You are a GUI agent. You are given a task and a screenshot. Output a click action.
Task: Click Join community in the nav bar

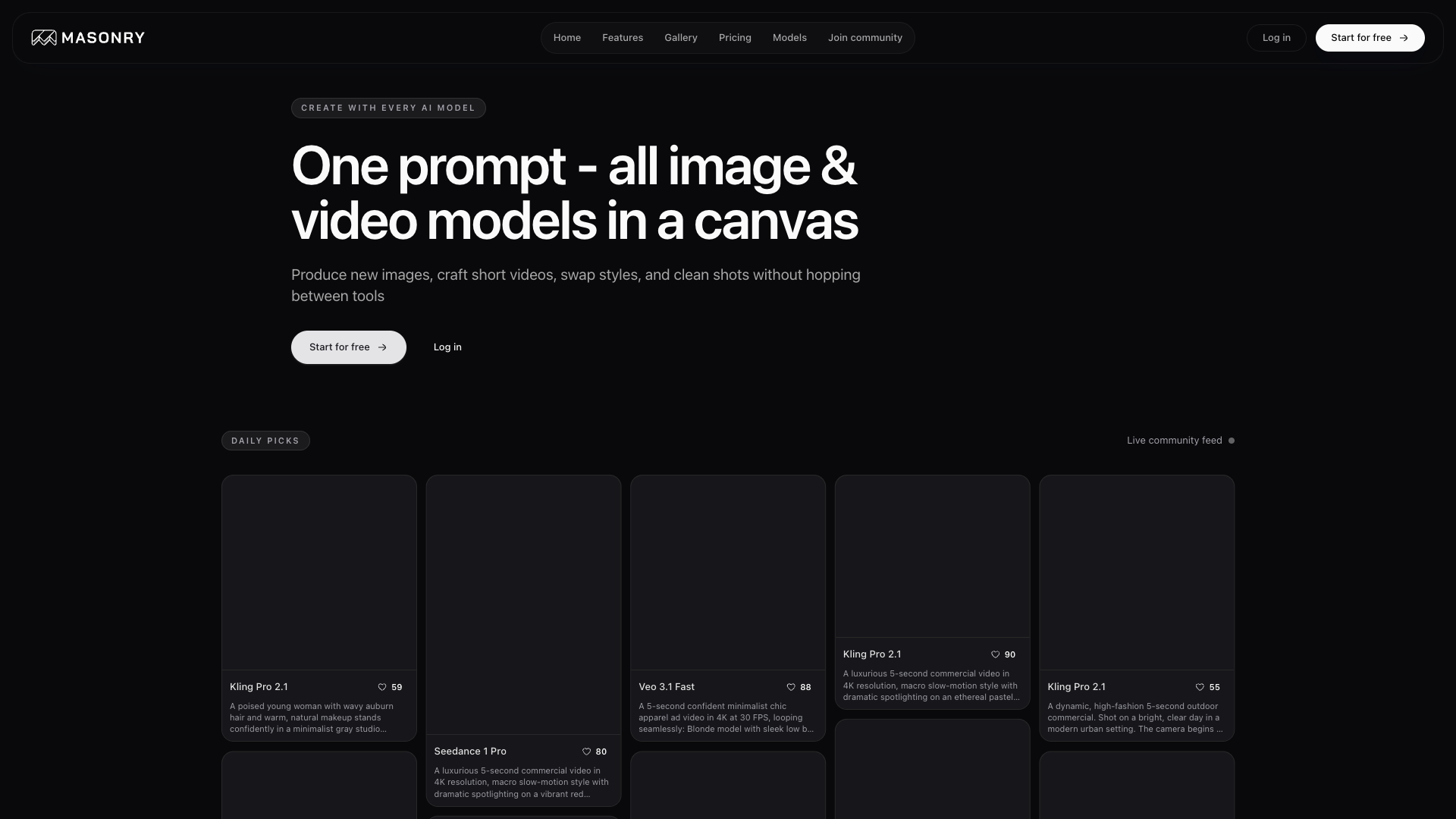click(x=865, y=38)
